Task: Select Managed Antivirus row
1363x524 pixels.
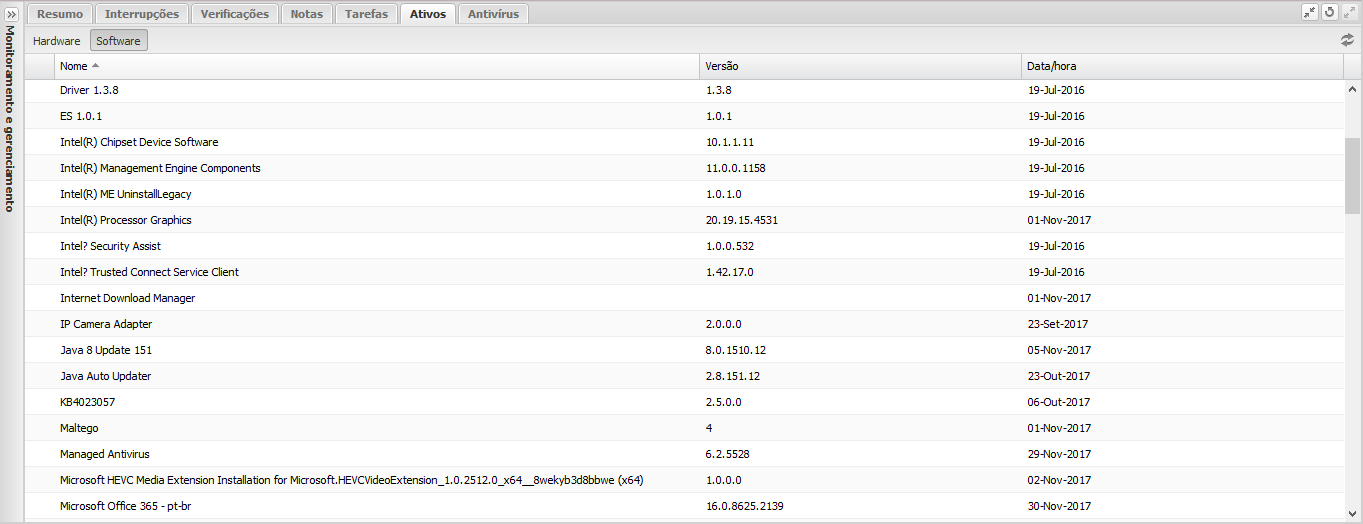Action: coord(684,454)
